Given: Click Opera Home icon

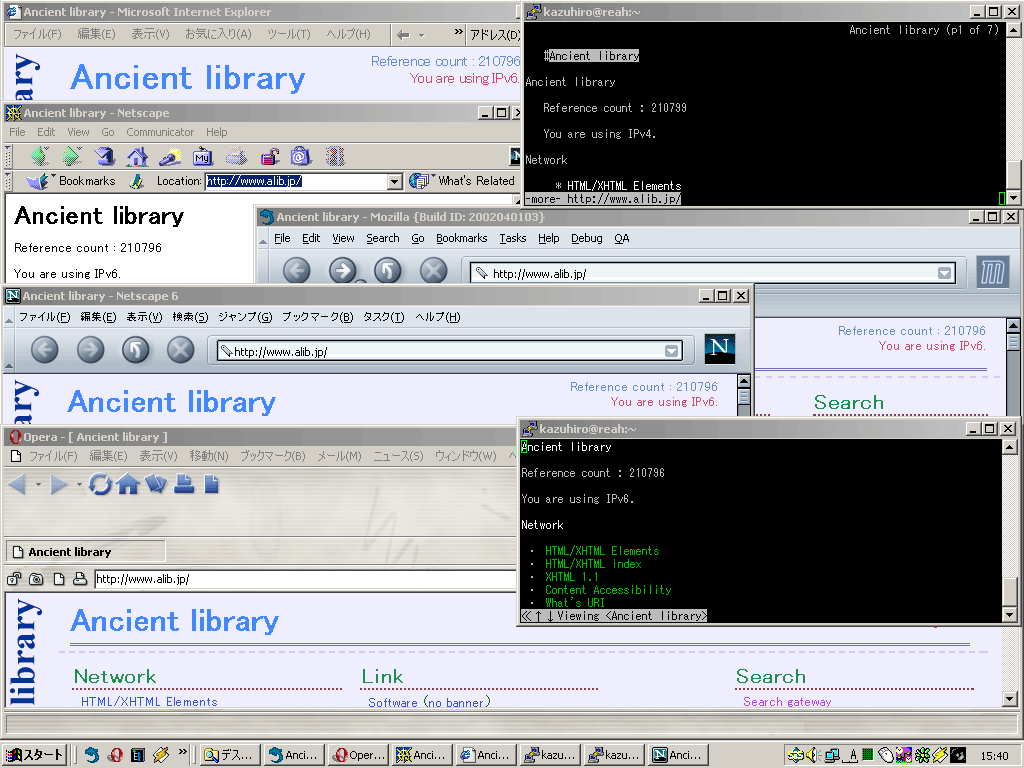Looking at the screenshot, I should pyautogui.click(x=128, y=484).
